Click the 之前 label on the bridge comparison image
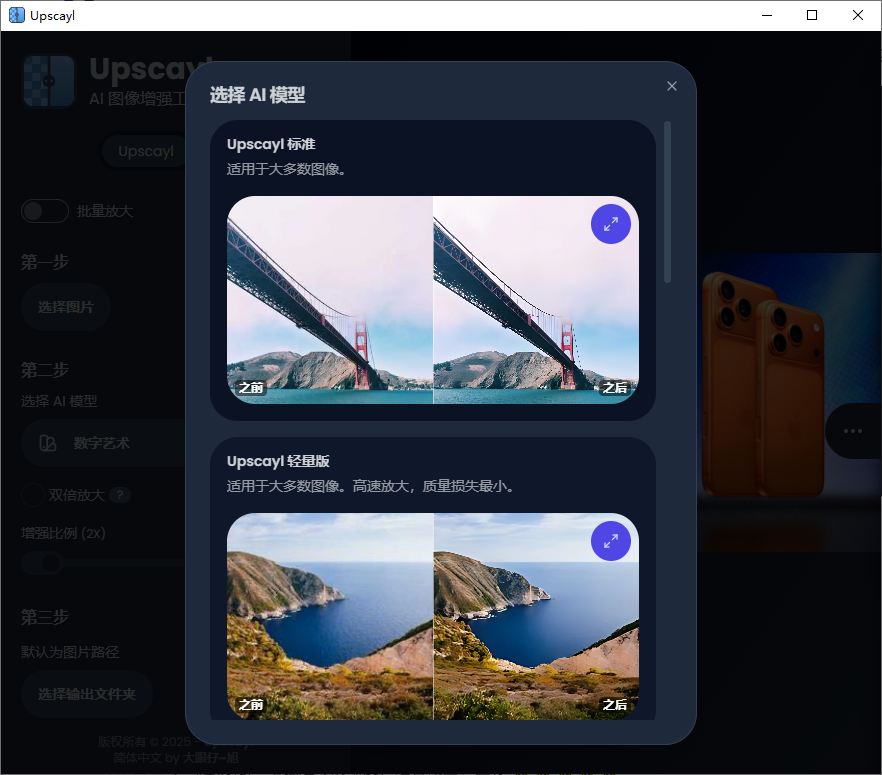Viewport: 882px width, 775px height. click(249, 389)
